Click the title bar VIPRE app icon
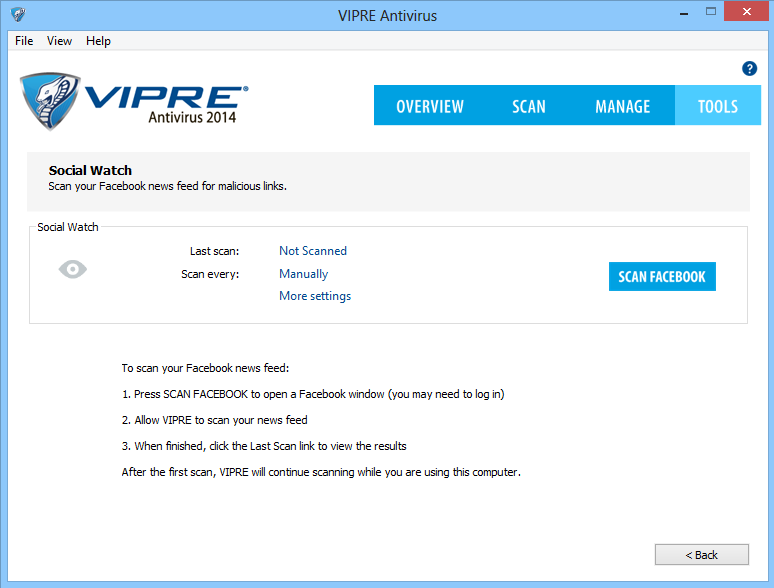Viewport: 774px width, 588px height. click(19, 15)
